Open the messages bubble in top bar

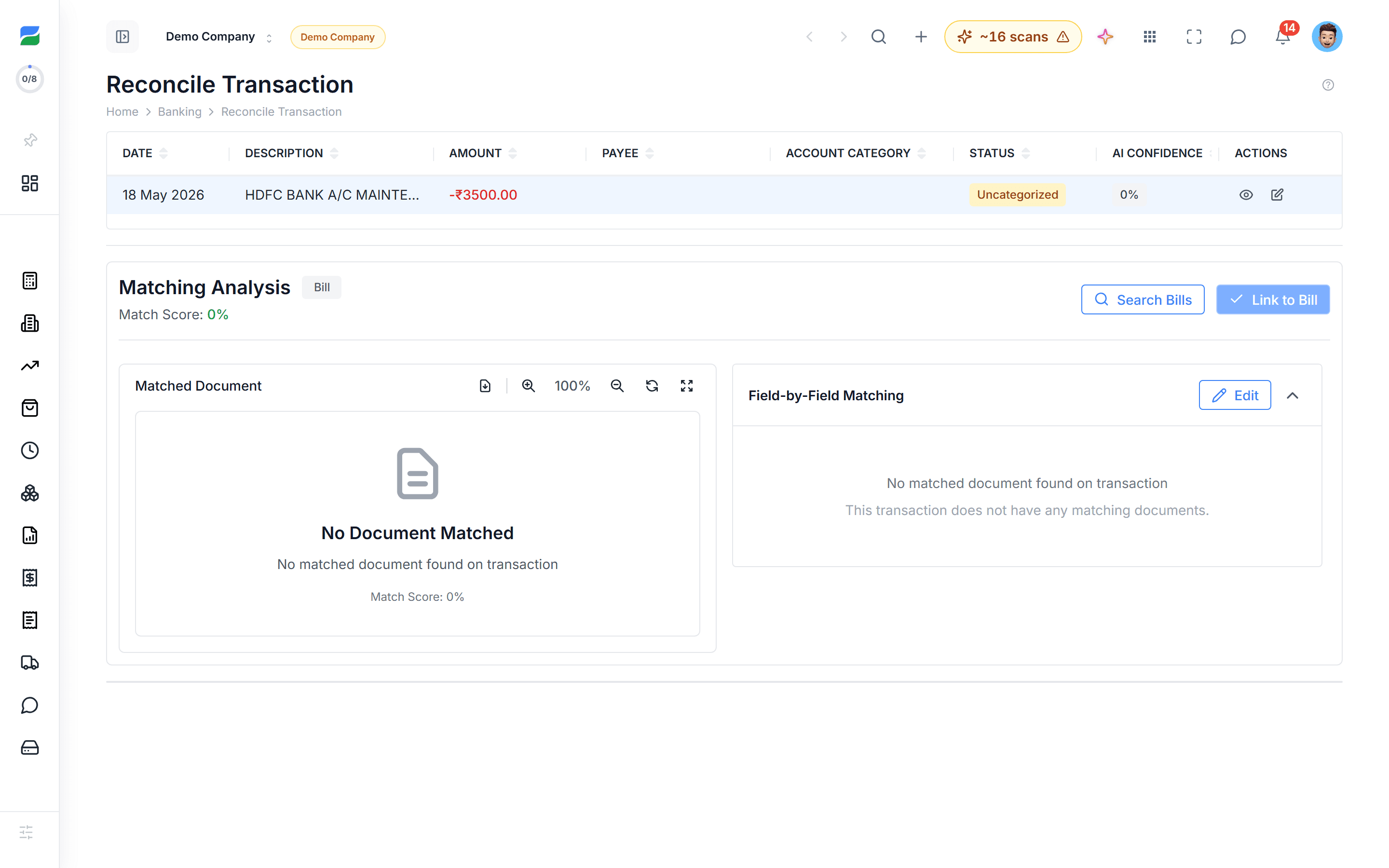[1238, 37]
